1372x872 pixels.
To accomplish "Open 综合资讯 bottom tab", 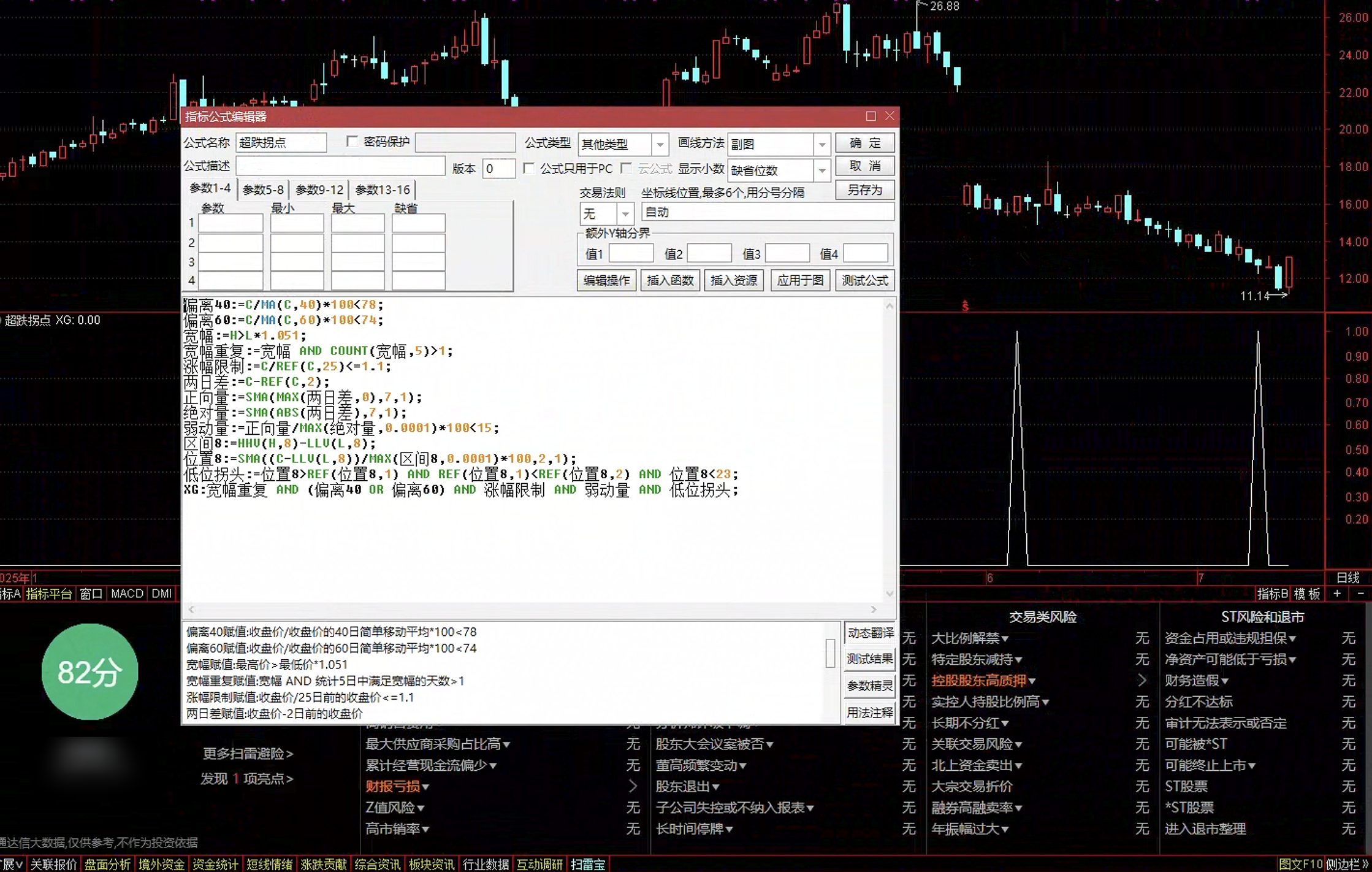I will point(377,865).
